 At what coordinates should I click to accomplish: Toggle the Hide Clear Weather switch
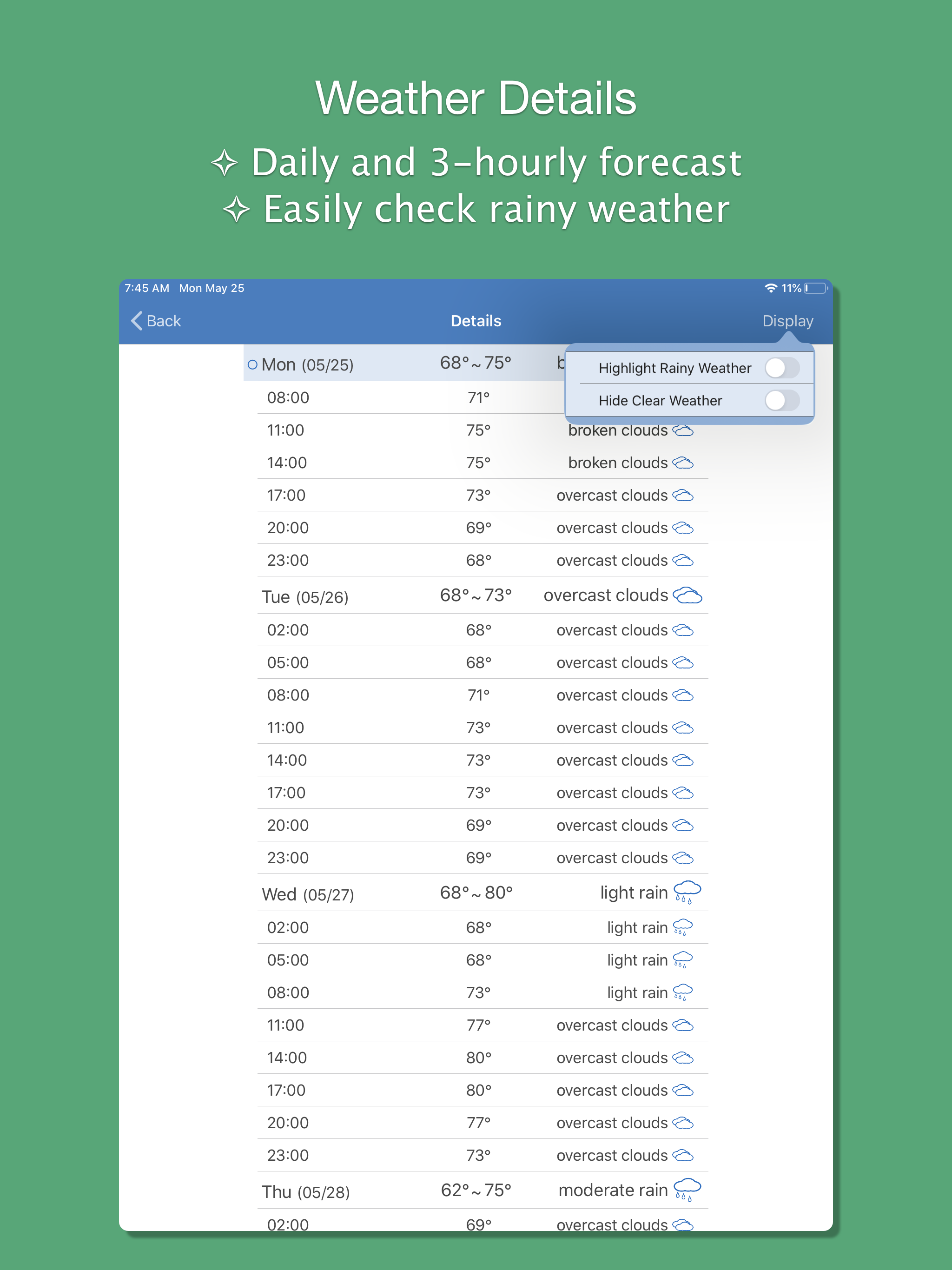tap(782, 401)
